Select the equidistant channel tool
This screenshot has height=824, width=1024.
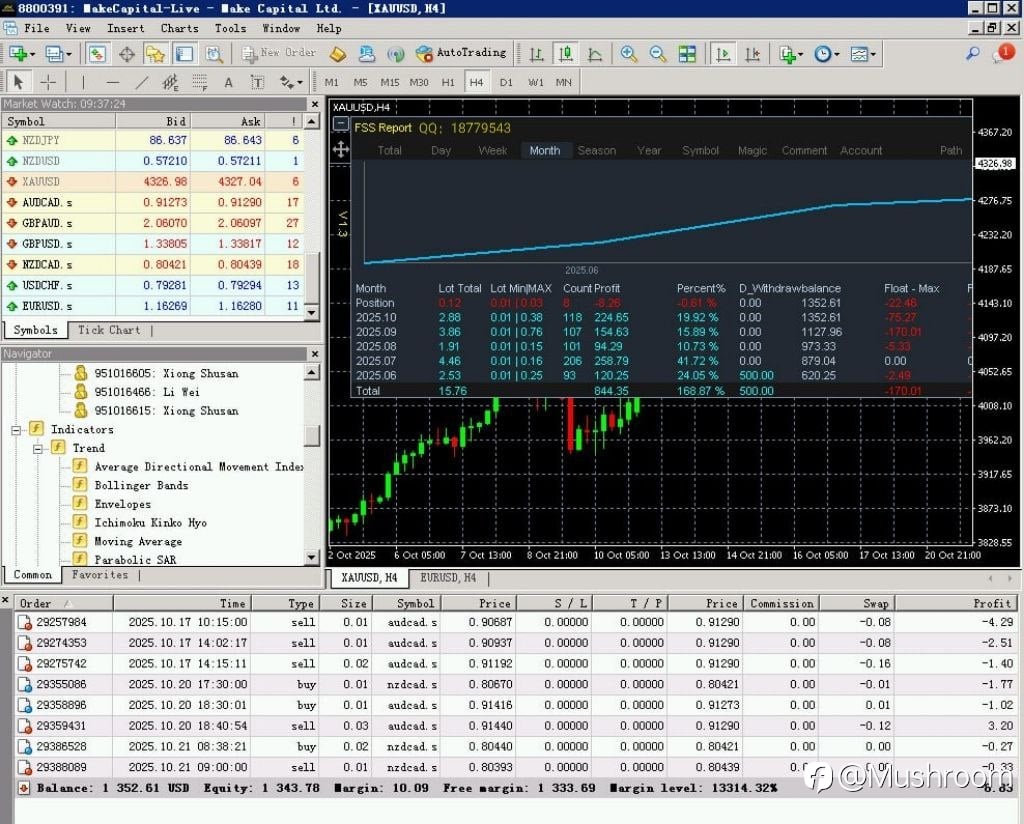click(170, 82)
